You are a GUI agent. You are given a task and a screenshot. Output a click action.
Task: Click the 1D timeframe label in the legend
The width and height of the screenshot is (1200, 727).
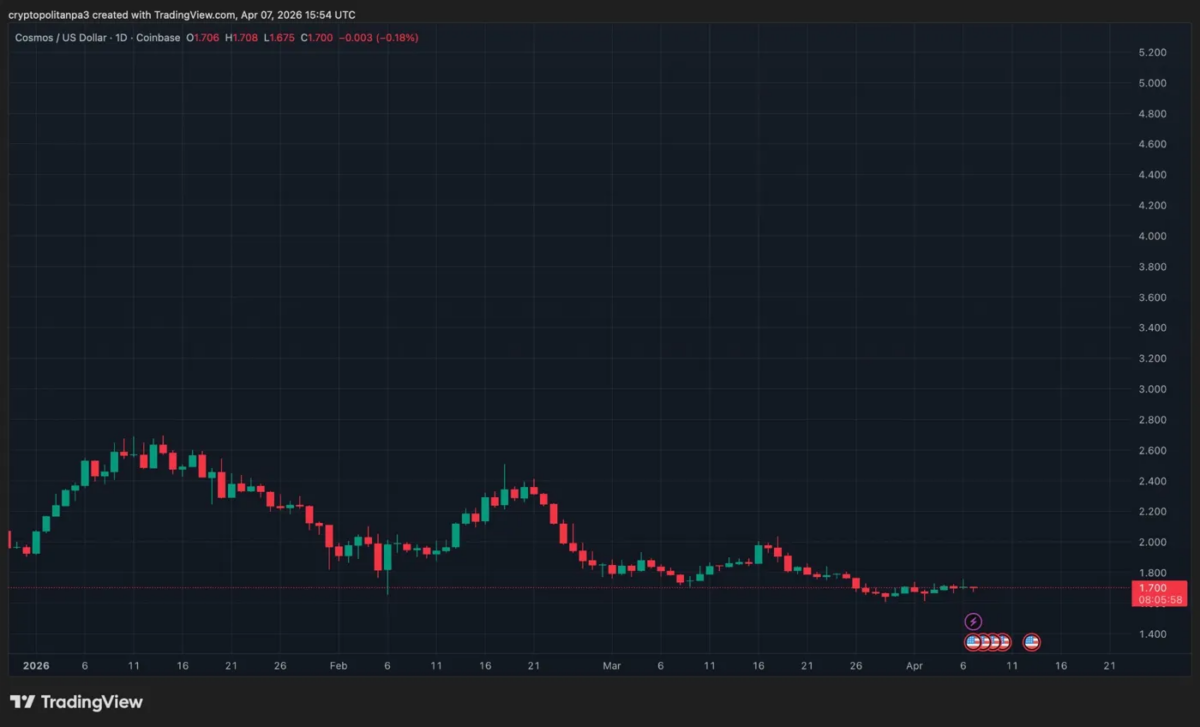[120, 37]
